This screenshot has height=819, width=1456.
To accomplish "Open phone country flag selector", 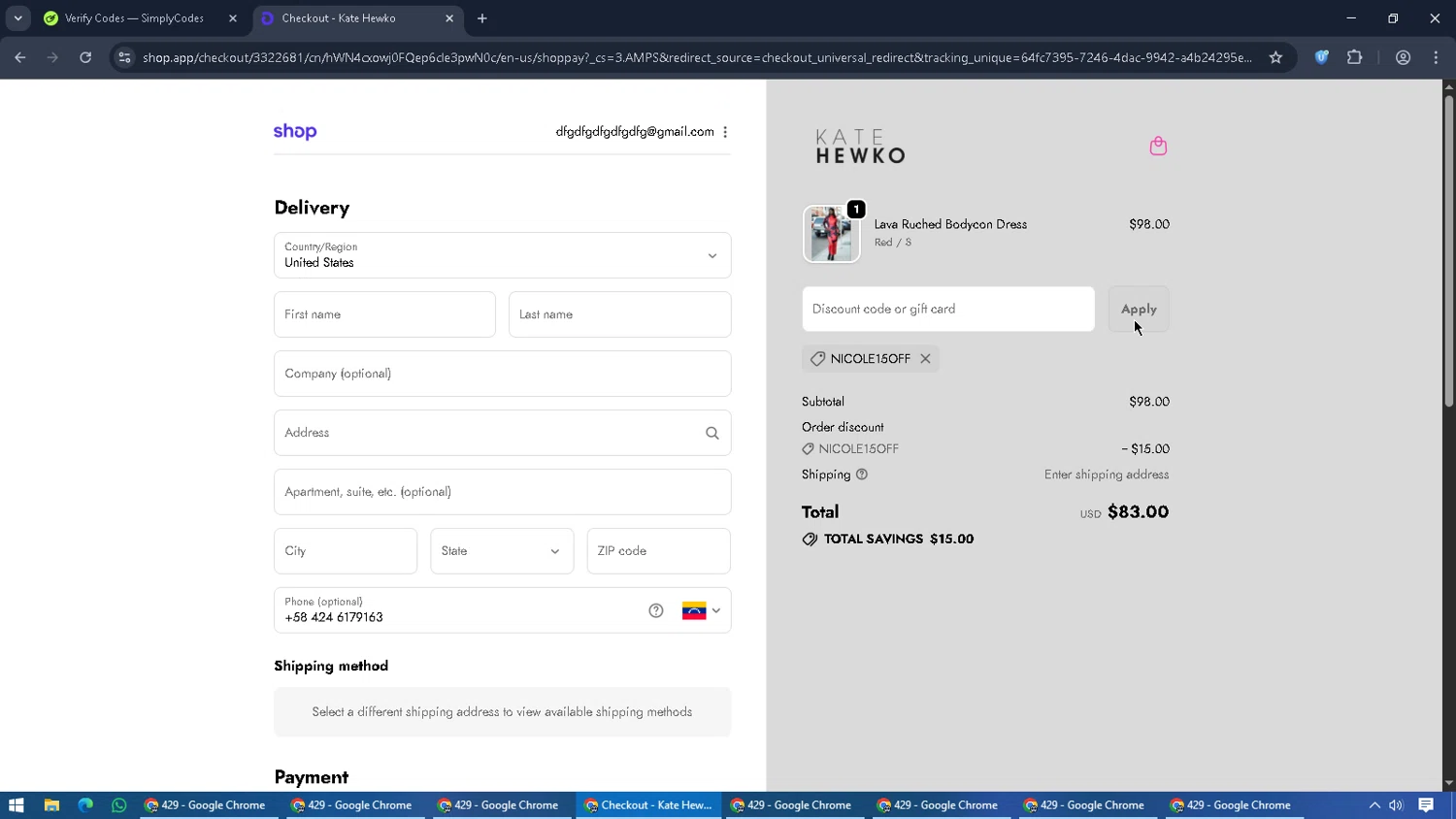I will coord(701,610).
